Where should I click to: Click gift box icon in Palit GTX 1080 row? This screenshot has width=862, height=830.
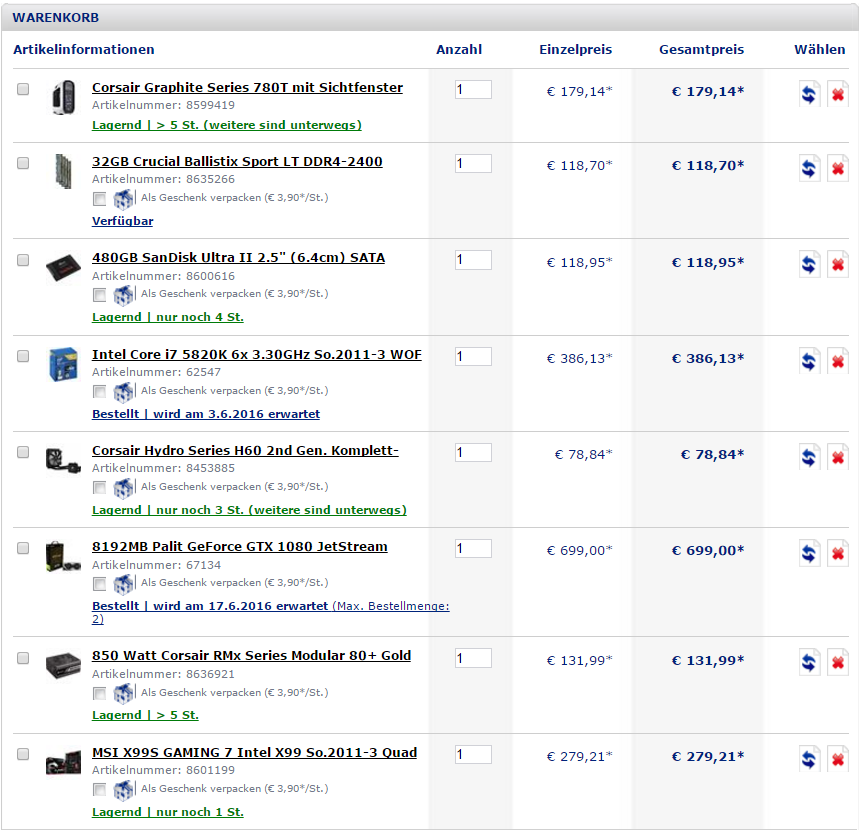(124, 584)
